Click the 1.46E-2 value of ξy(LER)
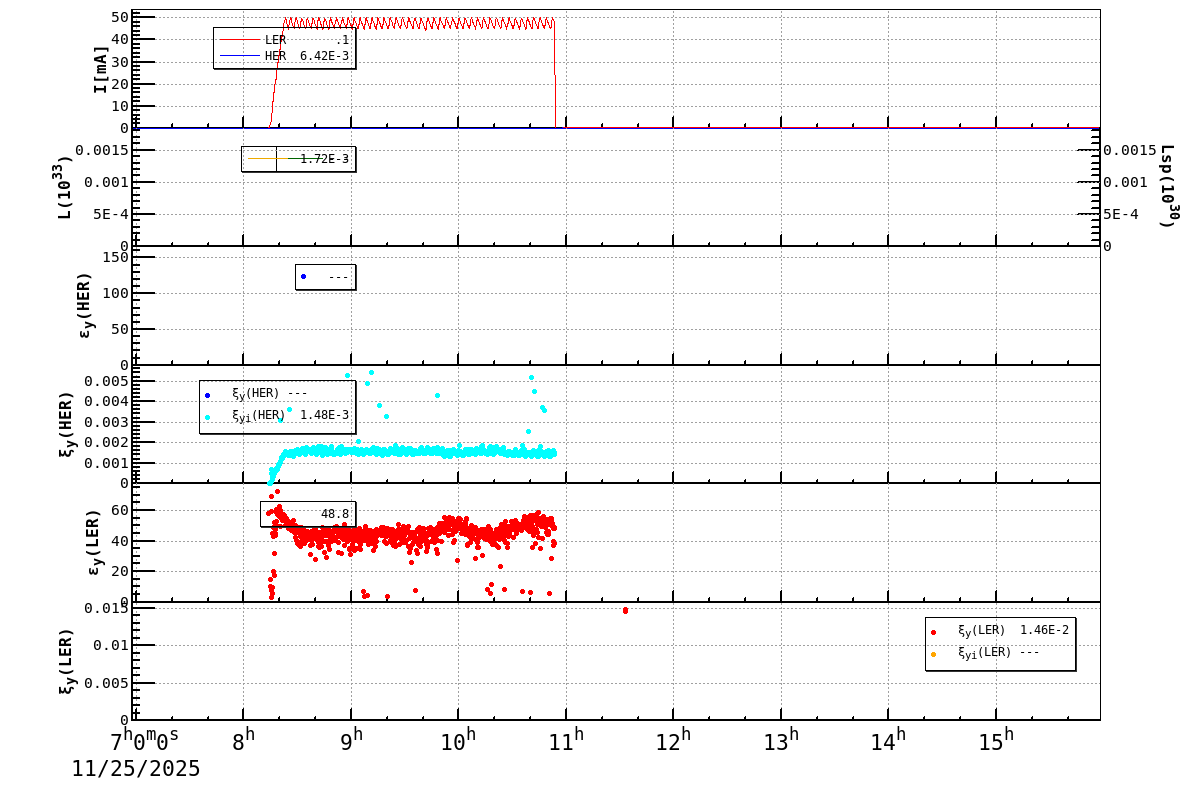Screen dimensions: 1200x798 point(1044,630)
